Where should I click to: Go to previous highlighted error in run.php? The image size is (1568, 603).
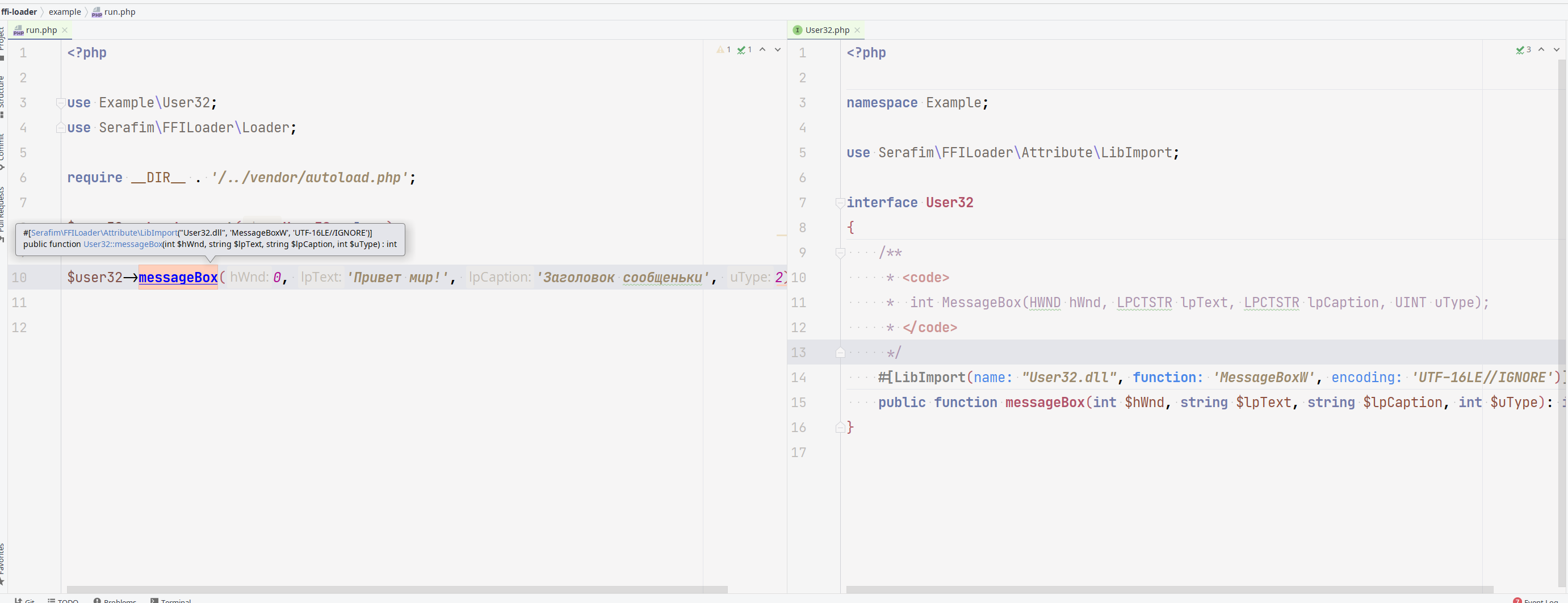pos(762,50)
